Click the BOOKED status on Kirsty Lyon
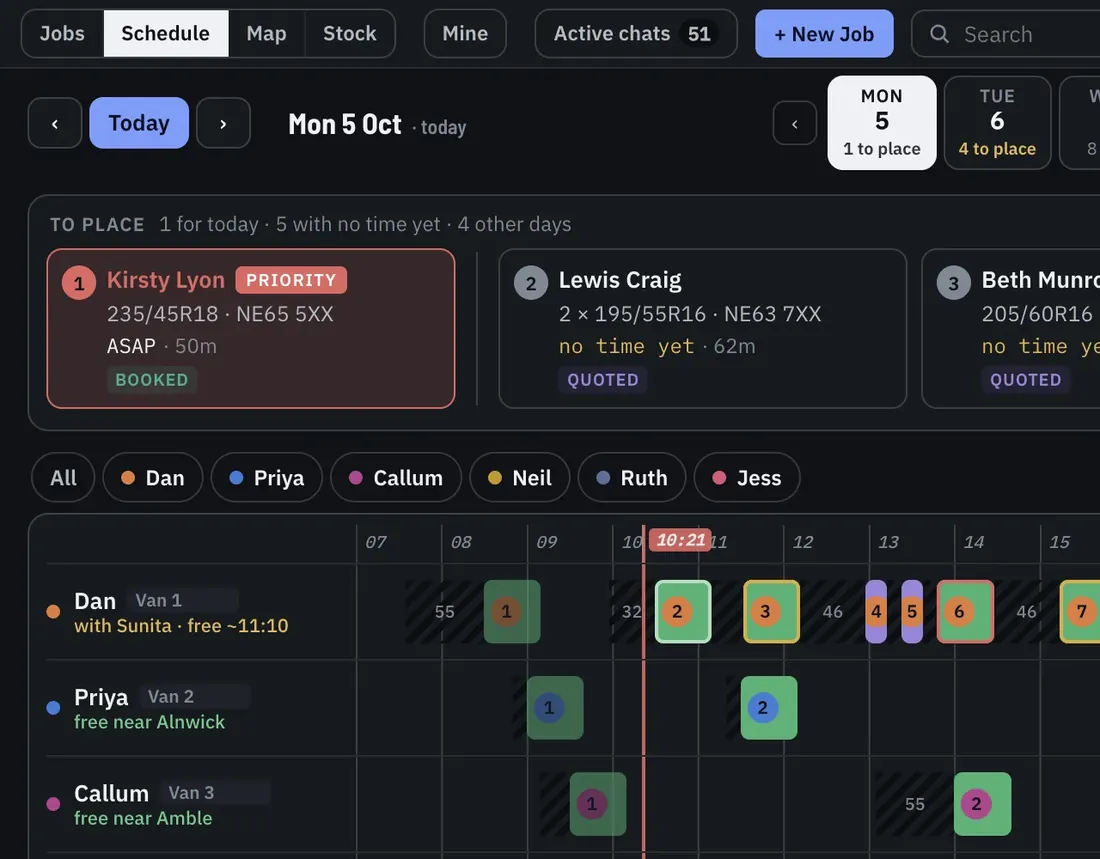 click(x=152, y=380)
